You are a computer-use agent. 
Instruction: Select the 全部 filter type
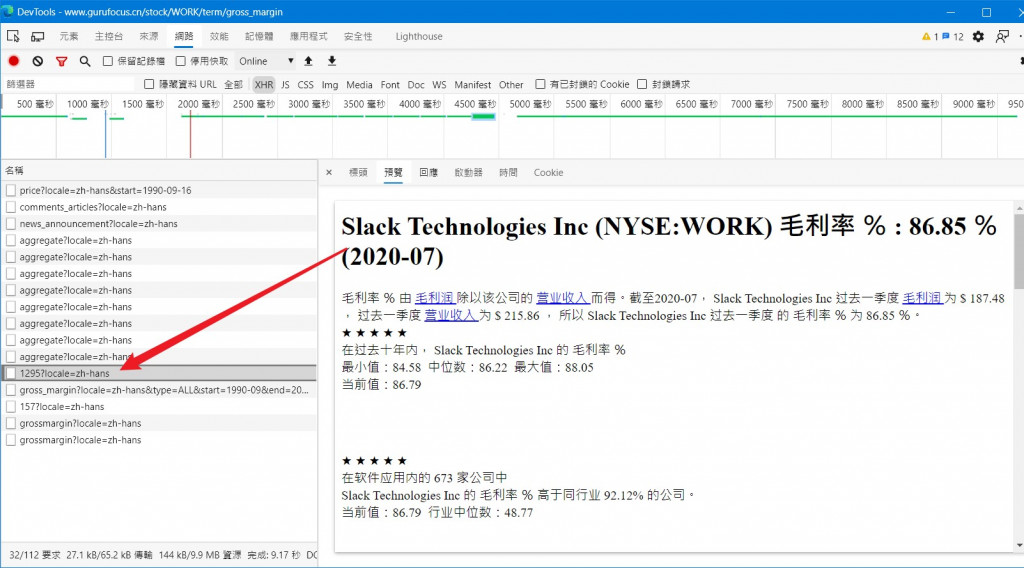233,84
